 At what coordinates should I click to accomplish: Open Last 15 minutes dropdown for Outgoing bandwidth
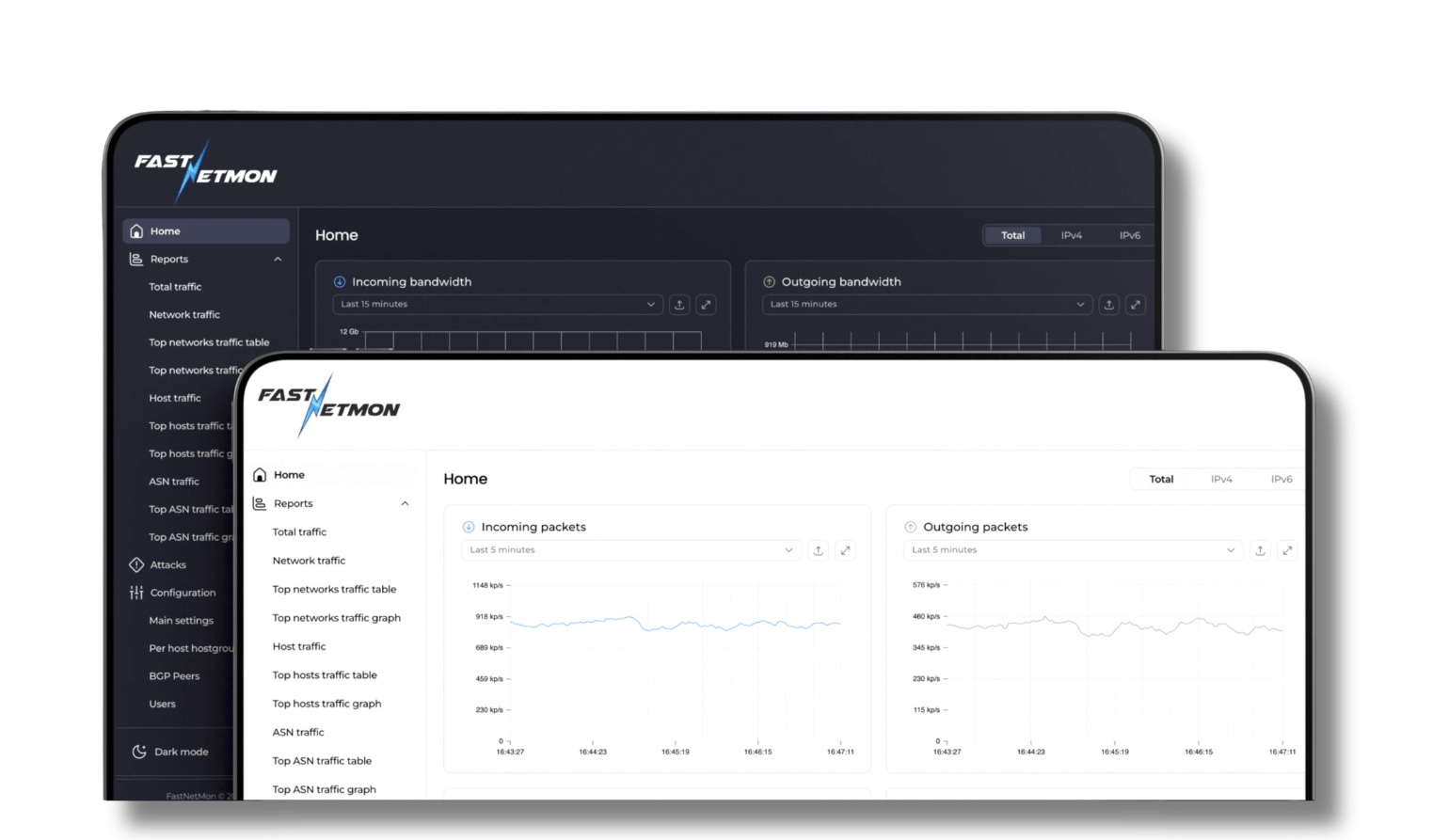click(927, 305)
